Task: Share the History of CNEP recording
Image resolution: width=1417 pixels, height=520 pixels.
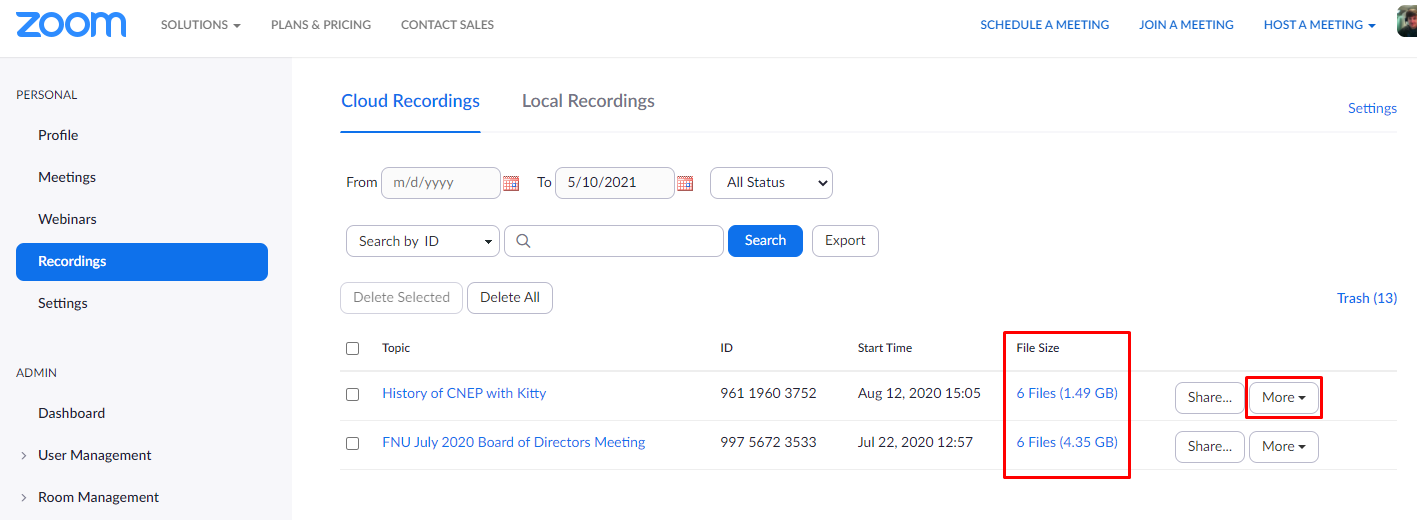Action: [1210, 397]
